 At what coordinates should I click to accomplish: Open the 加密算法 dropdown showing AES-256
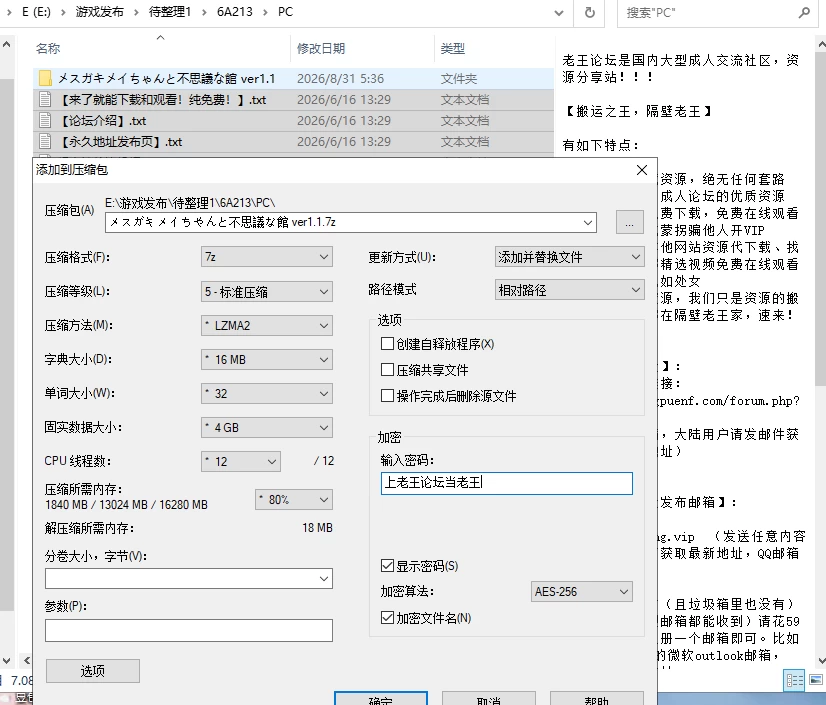pyautogui.click(x=582, y=592)
